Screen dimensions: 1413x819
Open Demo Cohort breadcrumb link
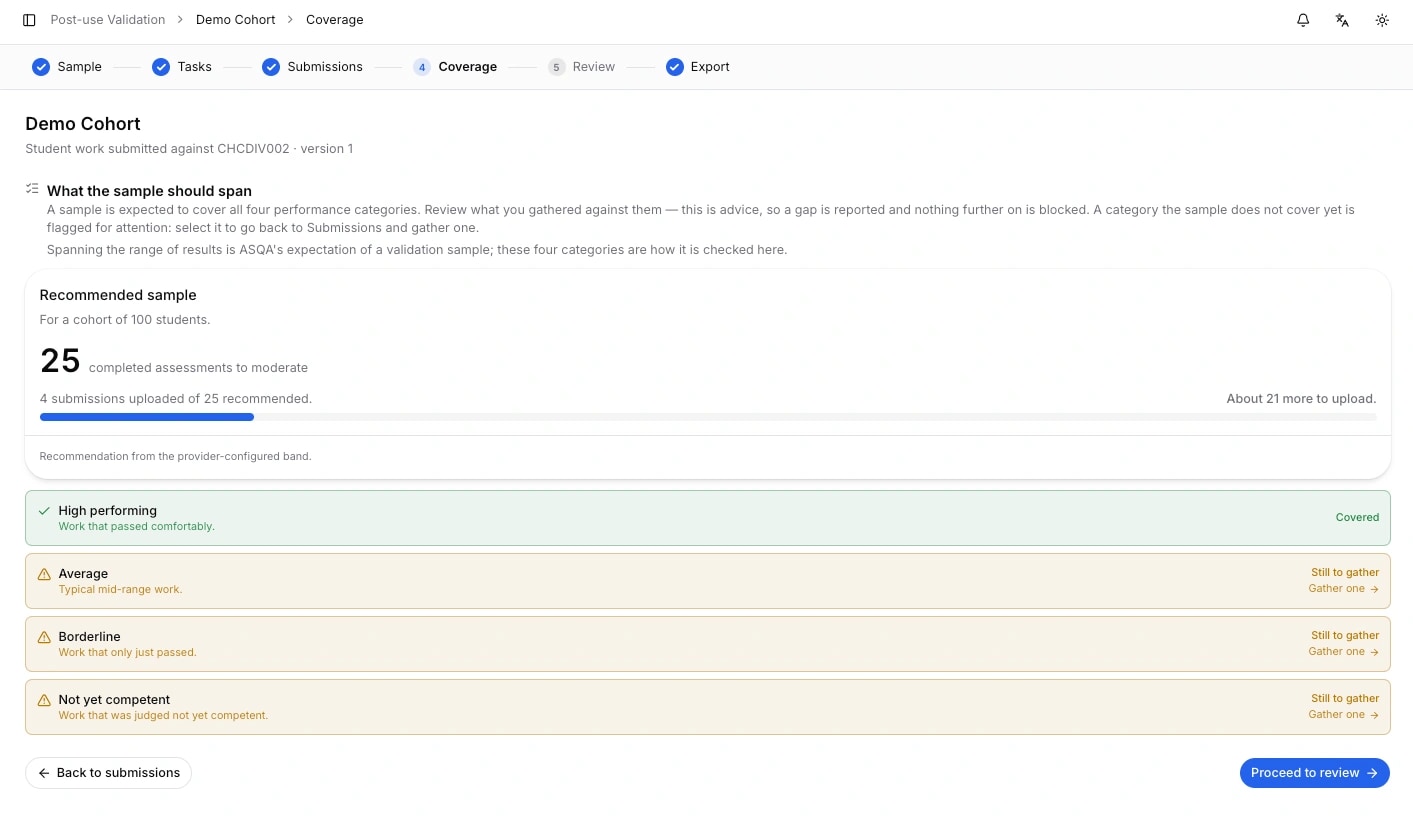point(236,20)
